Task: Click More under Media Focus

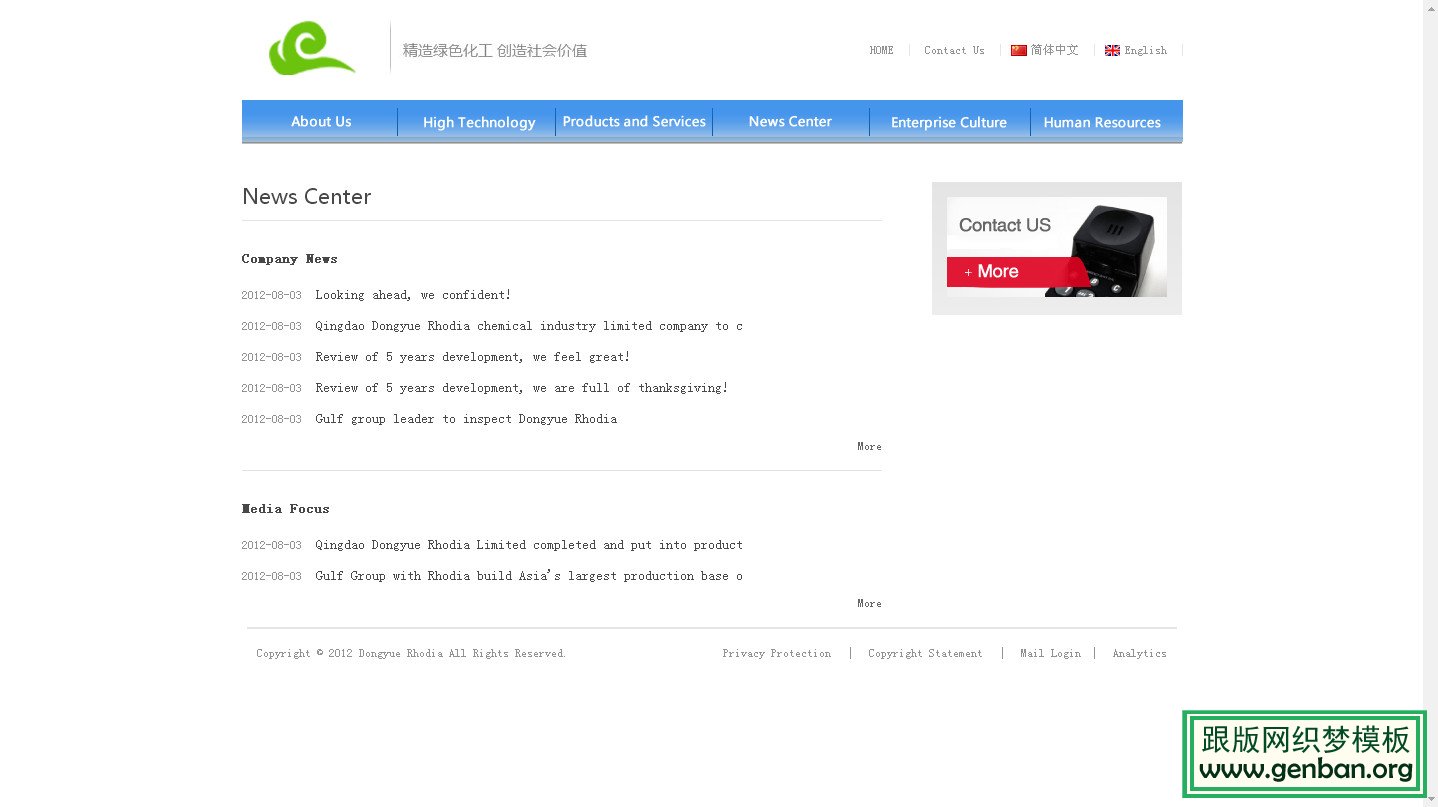Action: coord(869,603)
